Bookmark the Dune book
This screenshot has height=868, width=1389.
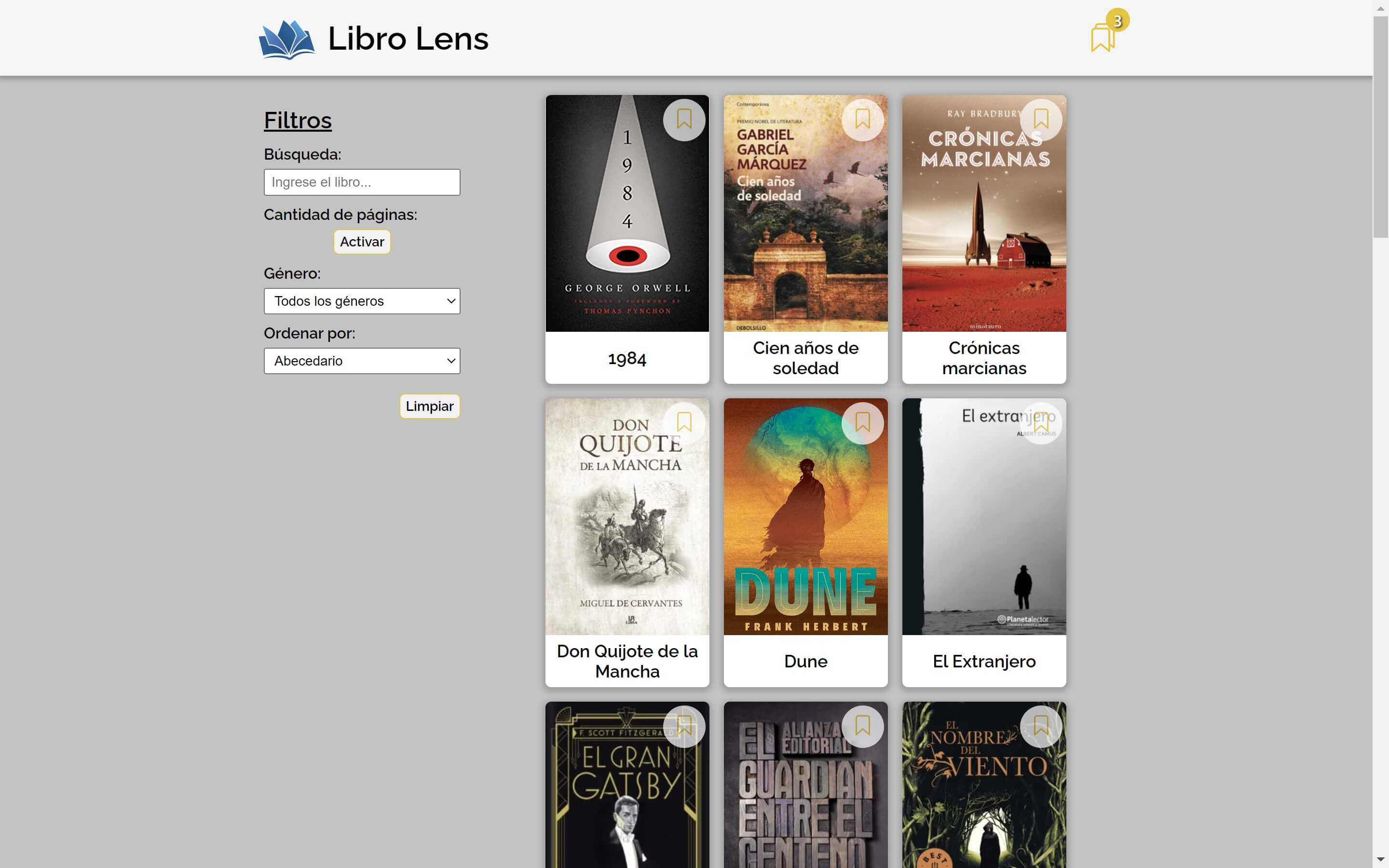[862, 423]
